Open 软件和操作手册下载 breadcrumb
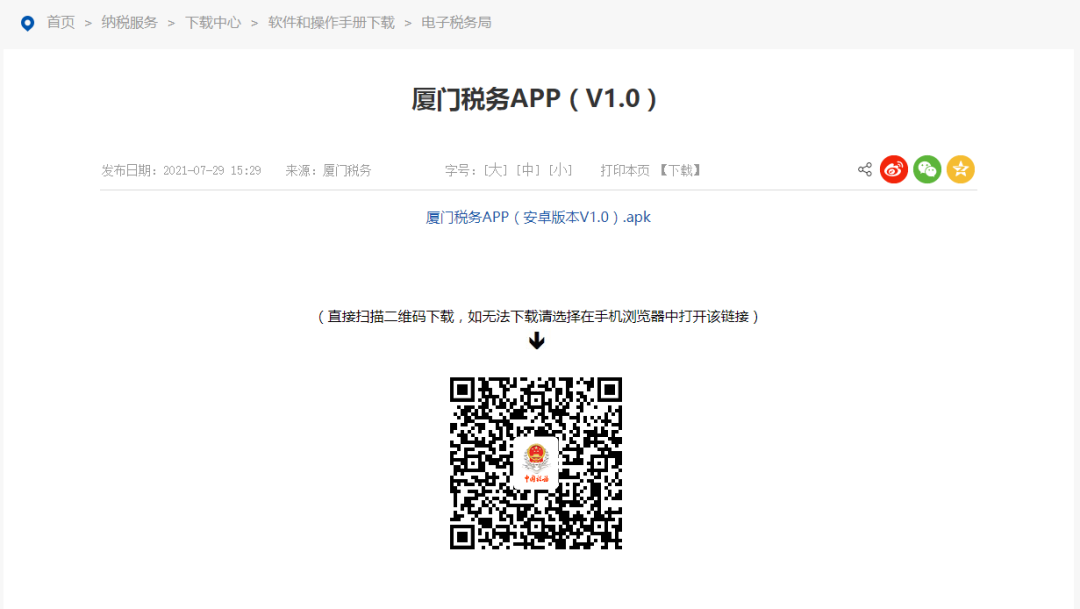1080x609 pixels. tap(331, 23)
